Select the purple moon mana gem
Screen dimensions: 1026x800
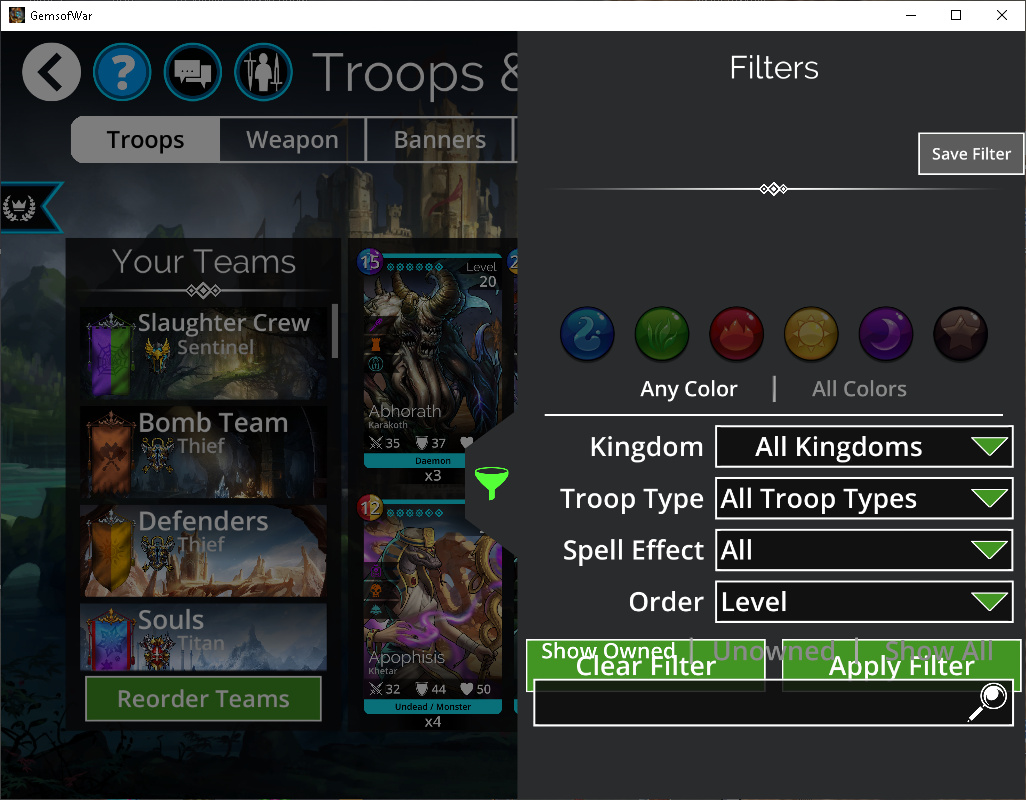coord(885,334)
